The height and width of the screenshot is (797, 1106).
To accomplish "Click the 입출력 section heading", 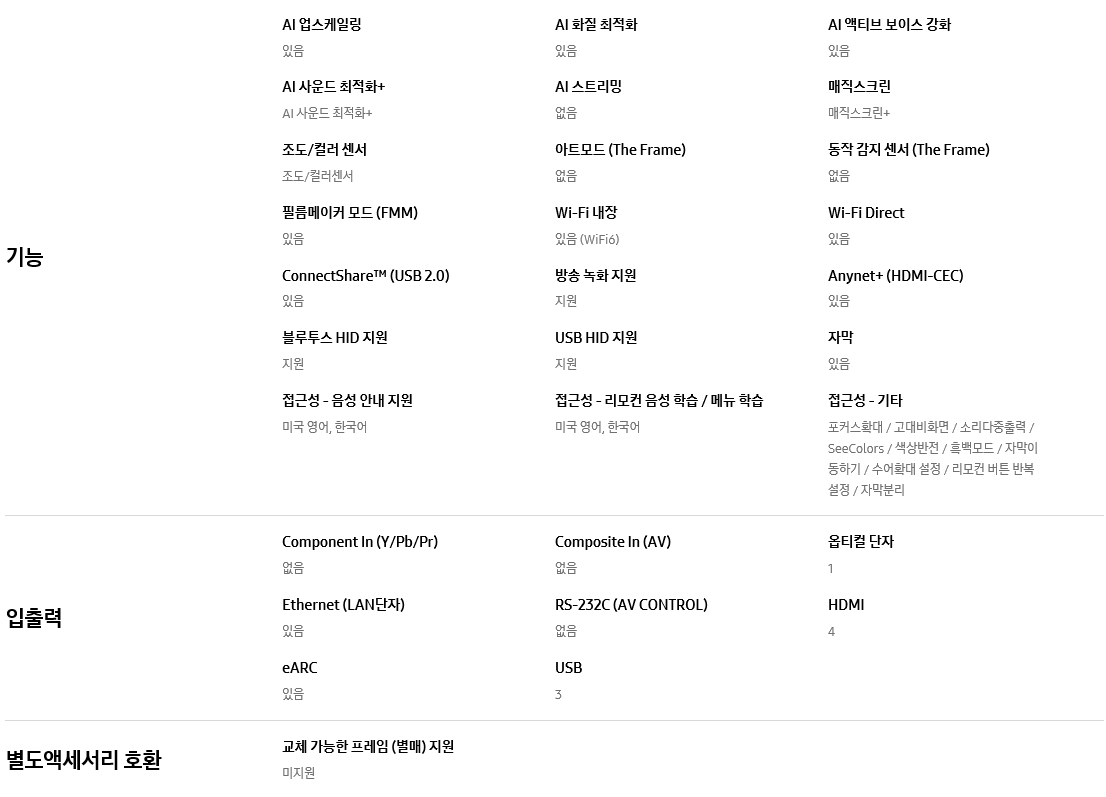I will pos(34,618).
